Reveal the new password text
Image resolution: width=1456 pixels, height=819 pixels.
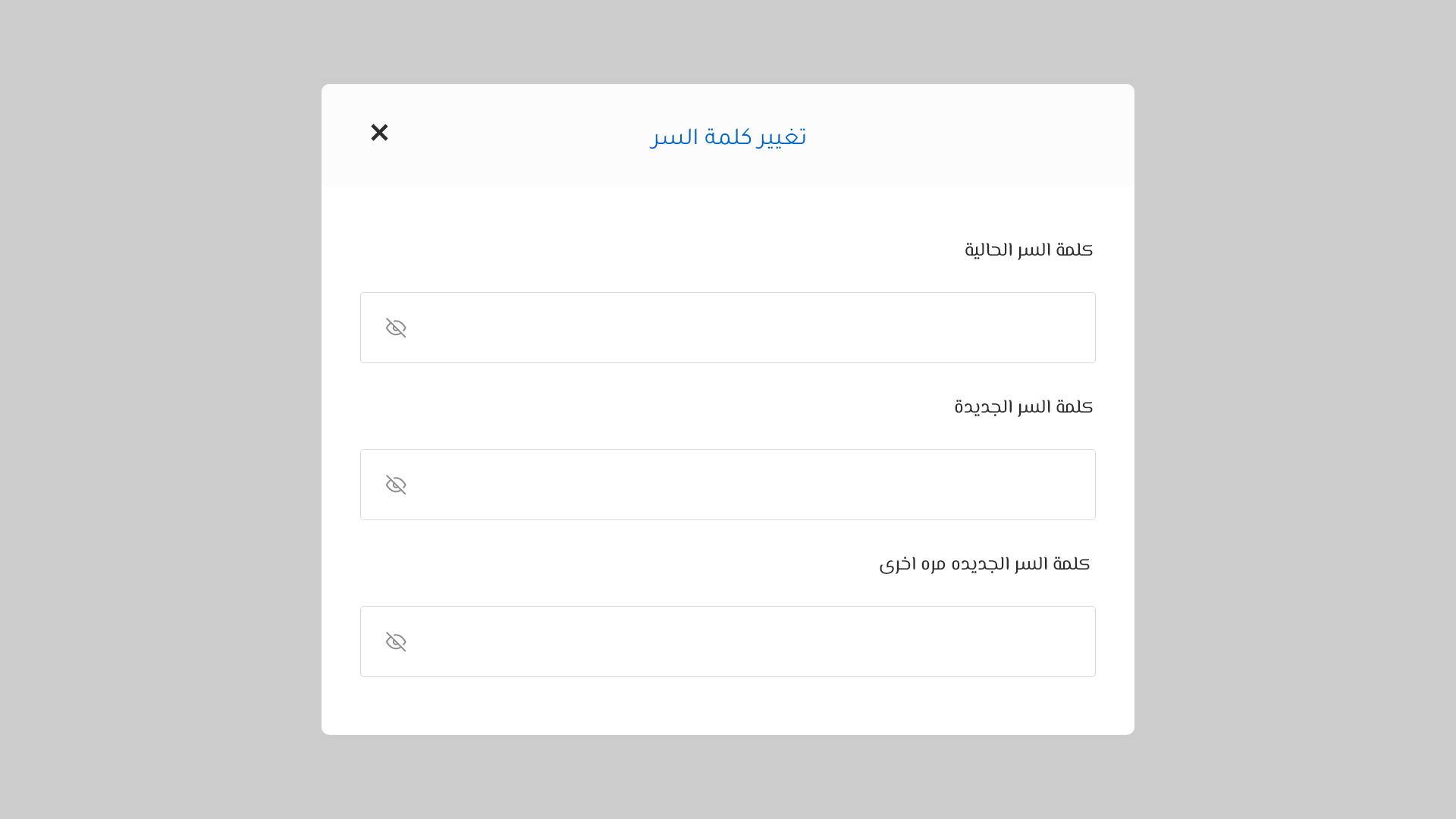[x=396, y=485]
